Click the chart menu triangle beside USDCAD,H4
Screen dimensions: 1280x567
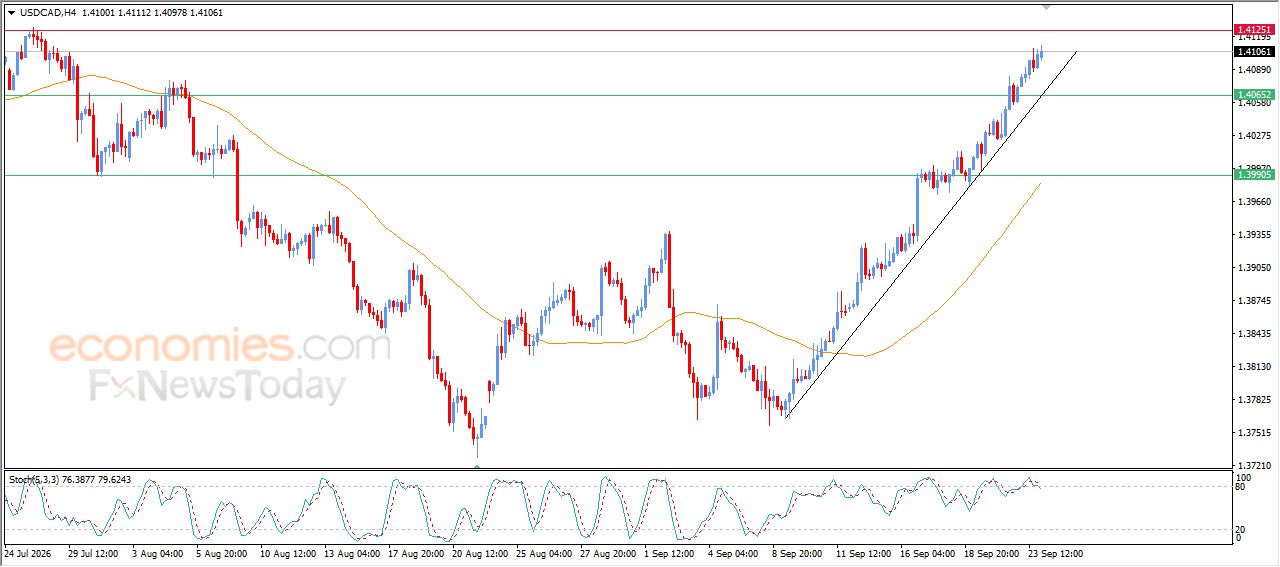coord(11,12)
